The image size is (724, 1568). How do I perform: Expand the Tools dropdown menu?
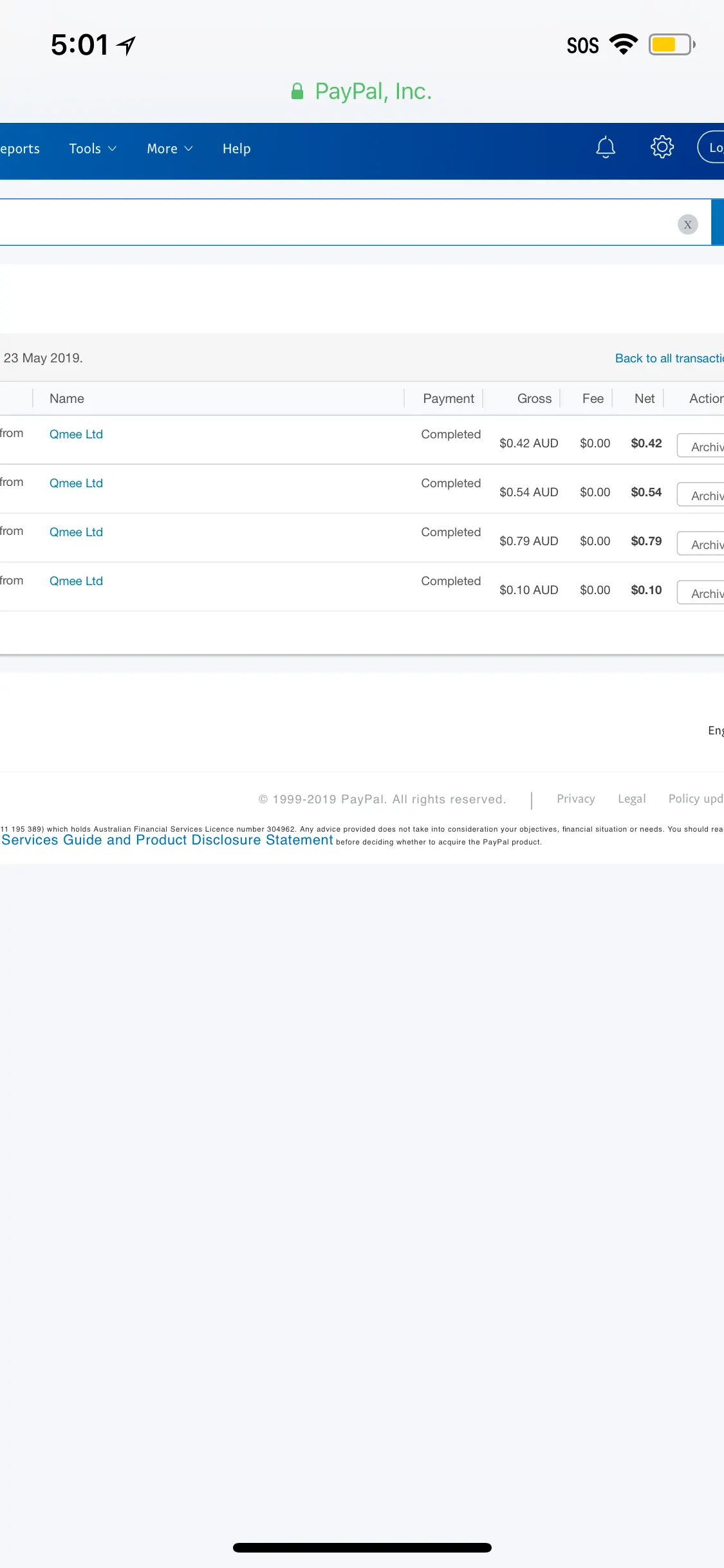[x=93, y=149]
